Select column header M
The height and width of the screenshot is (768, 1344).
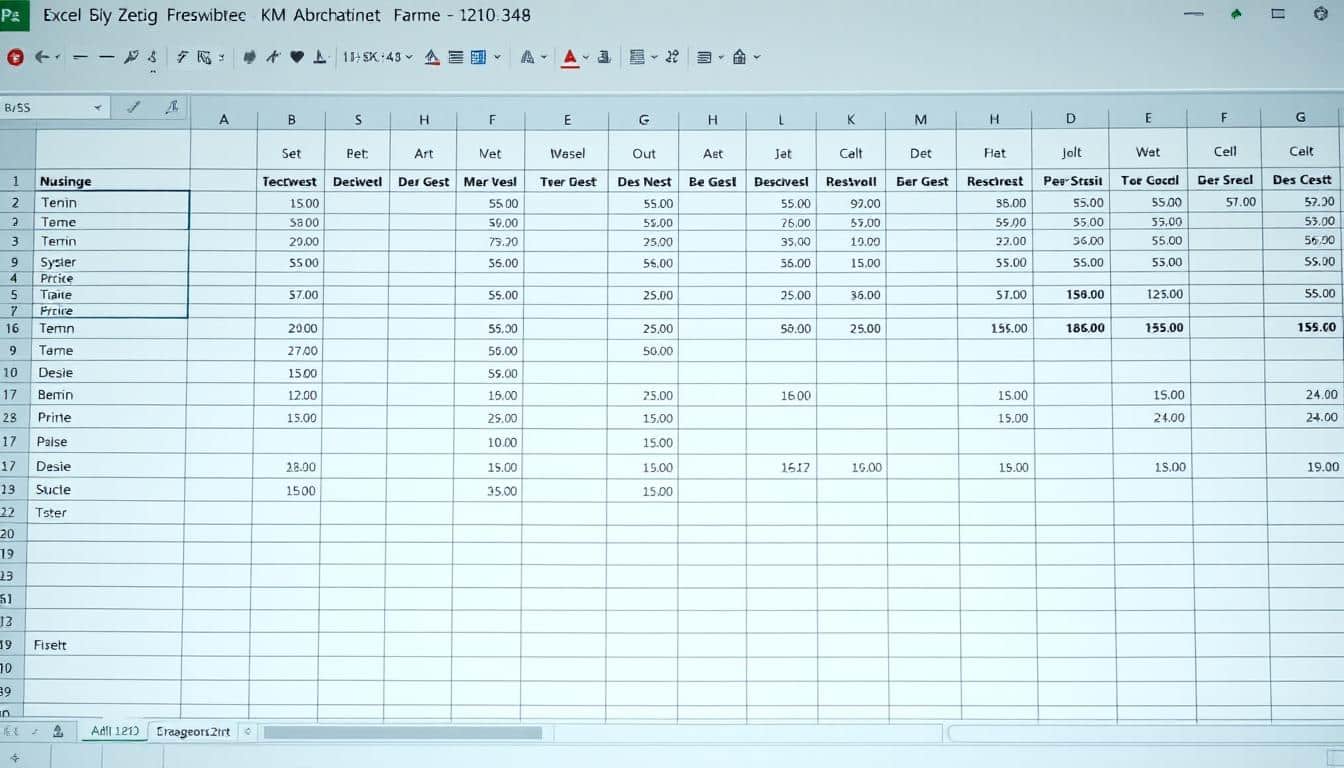tap(921, 119)
